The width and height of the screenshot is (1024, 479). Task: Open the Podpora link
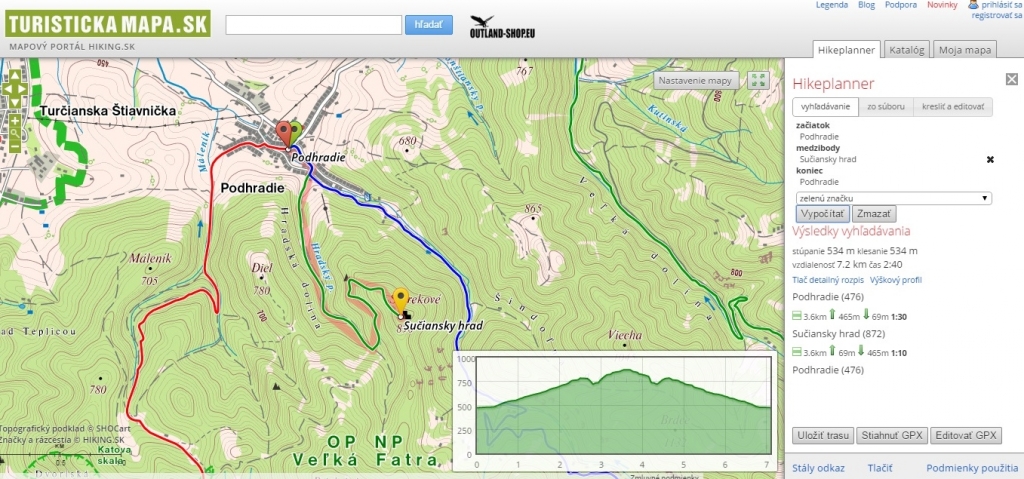coord(901,5)
